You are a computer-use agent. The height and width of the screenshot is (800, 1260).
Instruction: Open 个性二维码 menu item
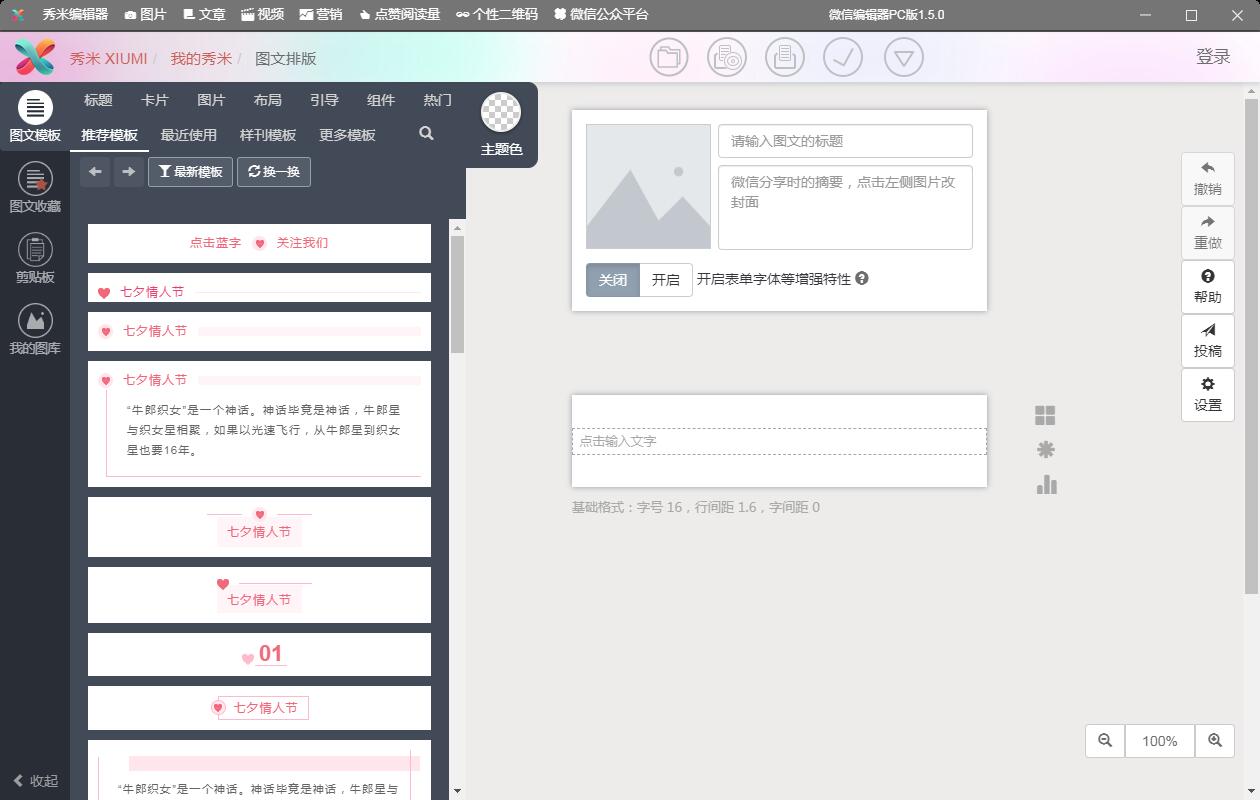[497, 14]
